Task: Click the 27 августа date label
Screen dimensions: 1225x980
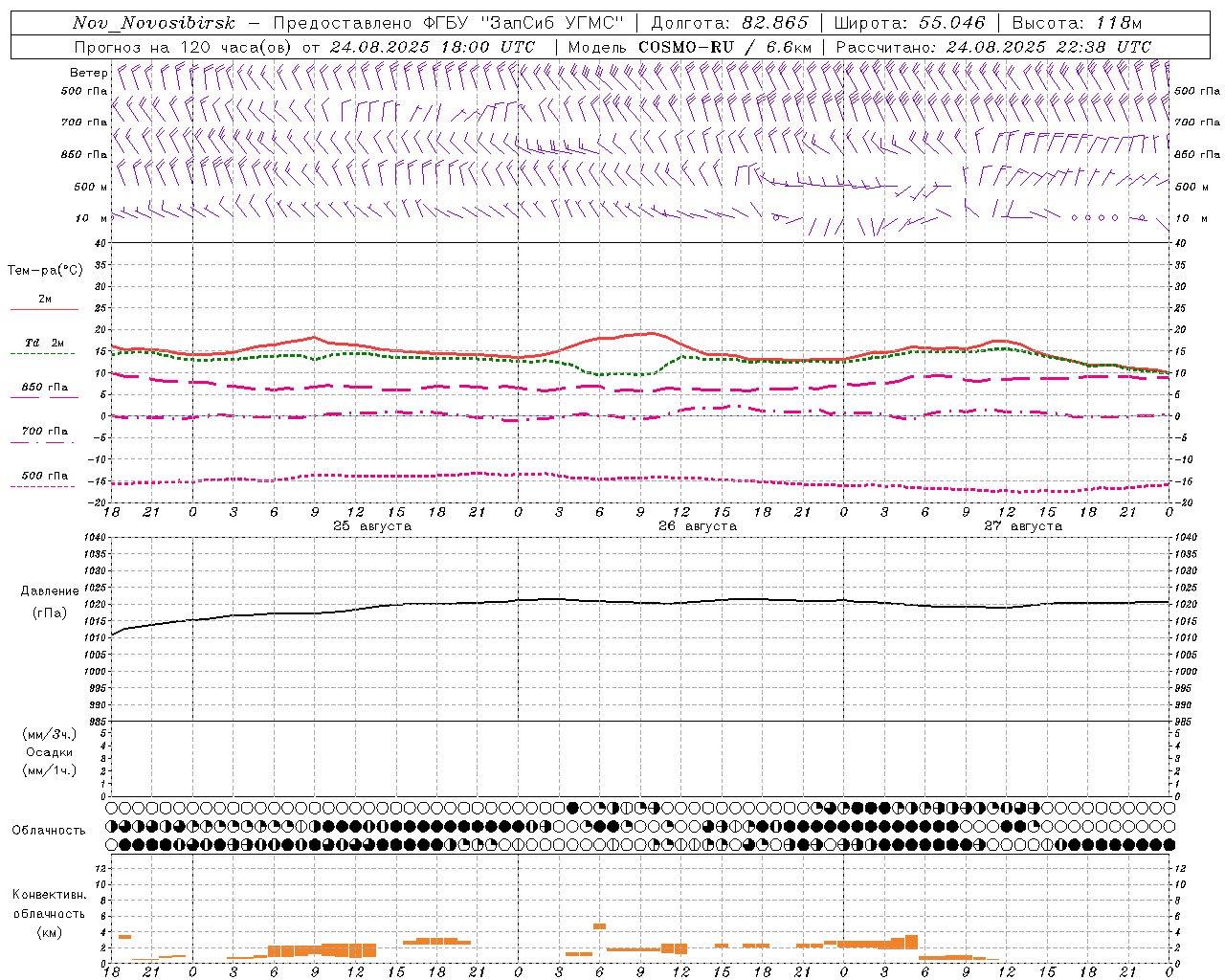Action: (1023, 526)
